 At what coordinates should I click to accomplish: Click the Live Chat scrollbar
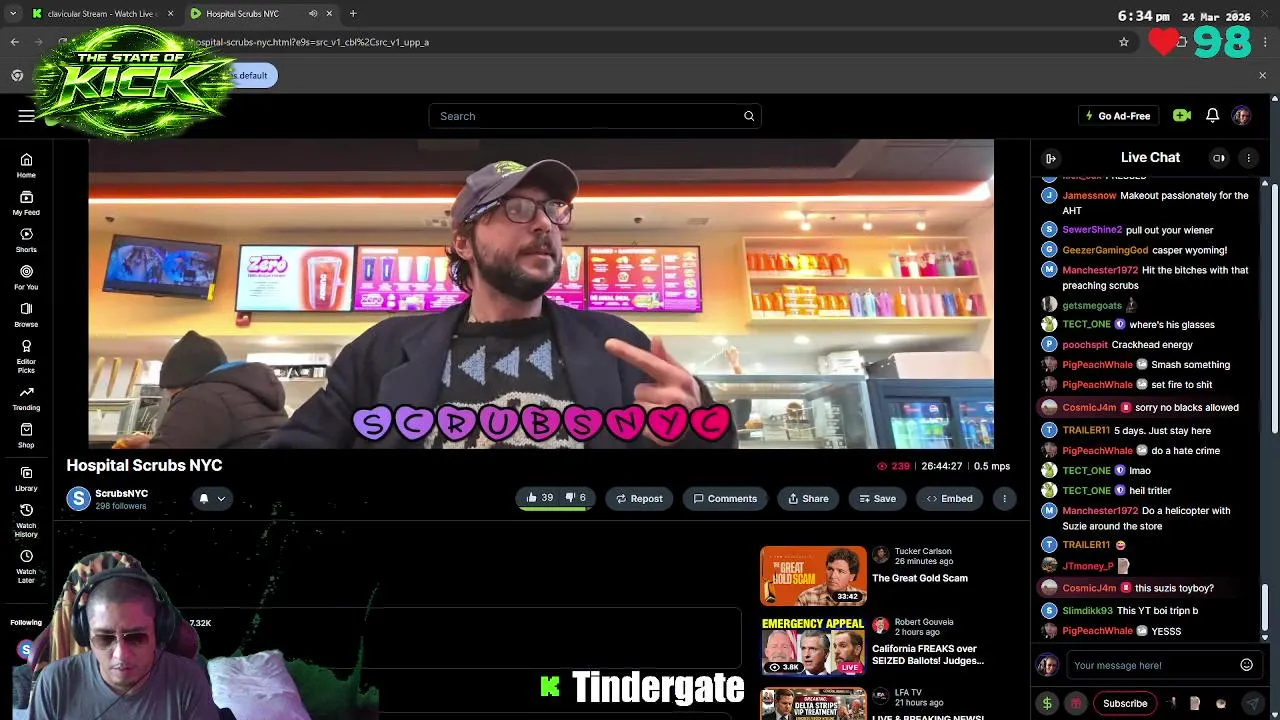(x=1265, y=608)
